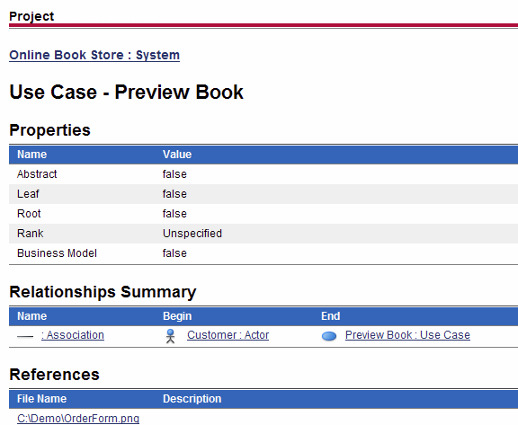This screenshot has width=518, height=425.
Task: Click the End column header
Action: 330,316
